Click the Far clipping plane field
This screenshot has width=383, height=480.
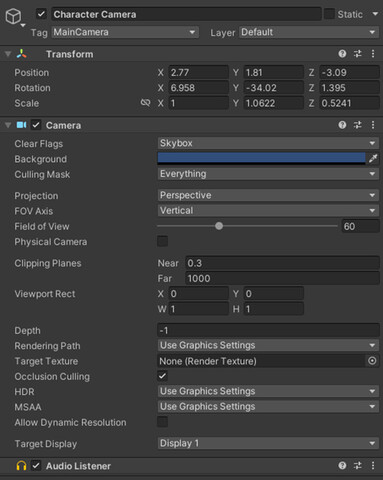pos(282,278)
